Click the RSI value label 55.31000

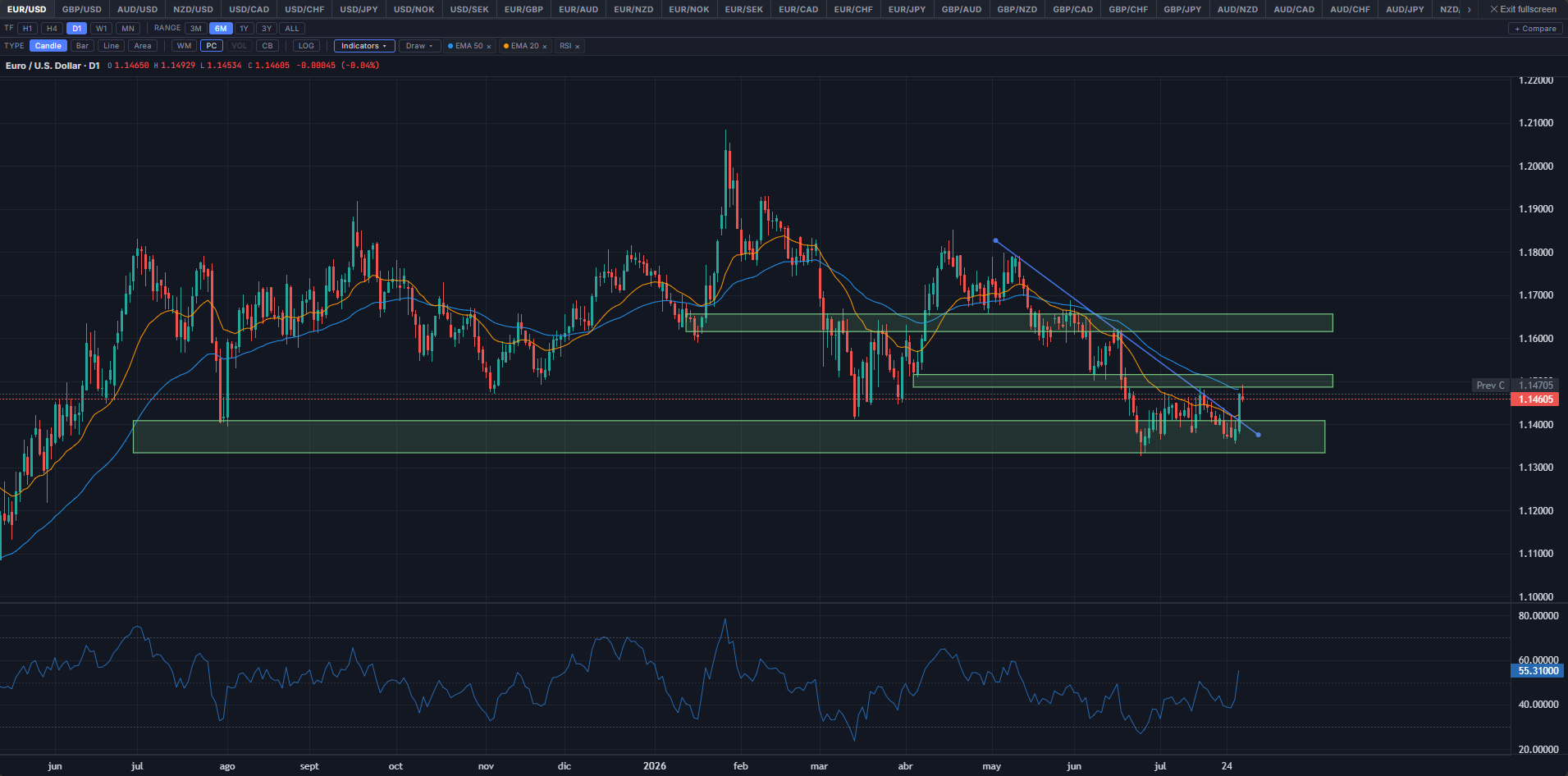coord(1536,671)
